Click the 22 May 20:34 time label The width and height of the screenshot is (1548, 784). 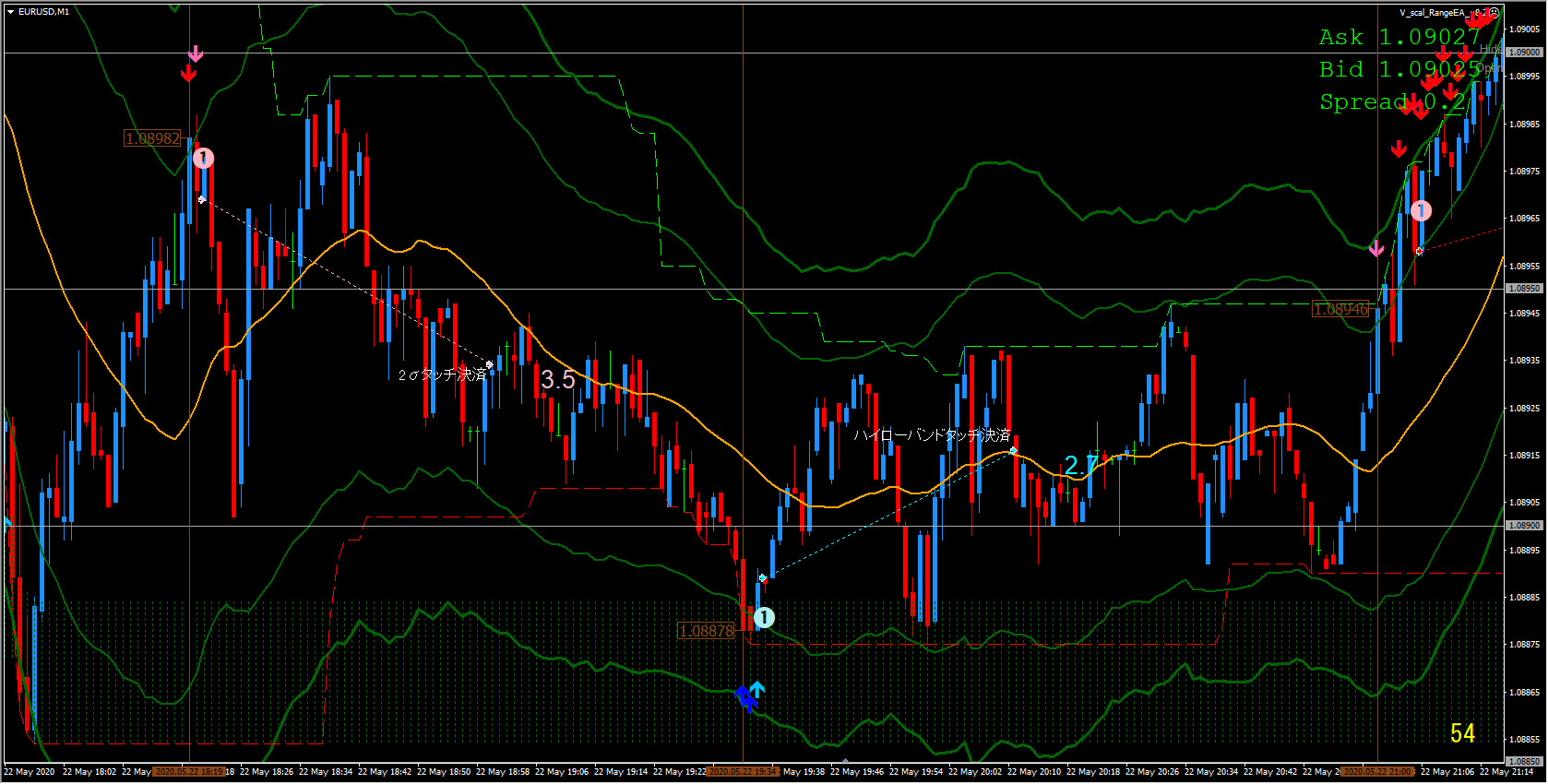1212,772
